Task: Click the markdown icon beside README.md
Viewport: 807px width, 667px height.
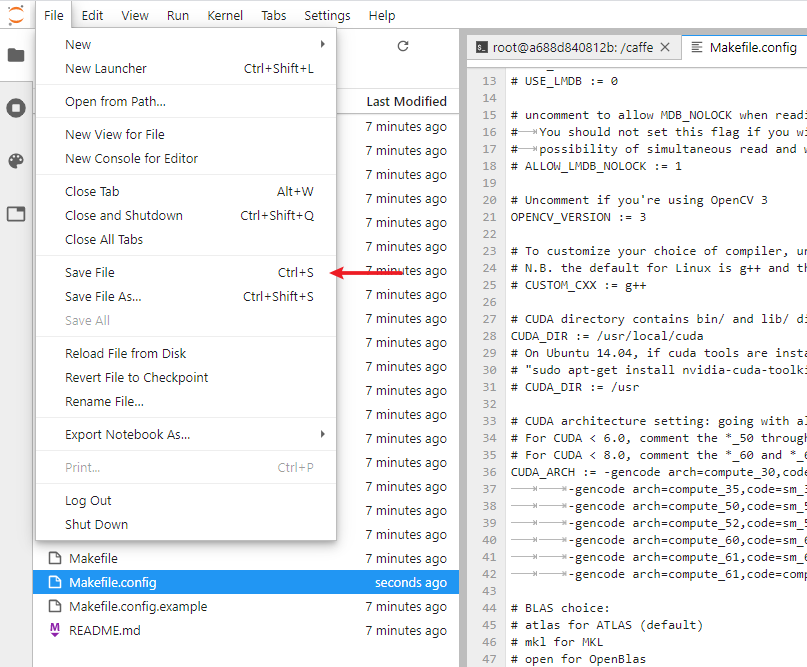Action: [55, 630]
